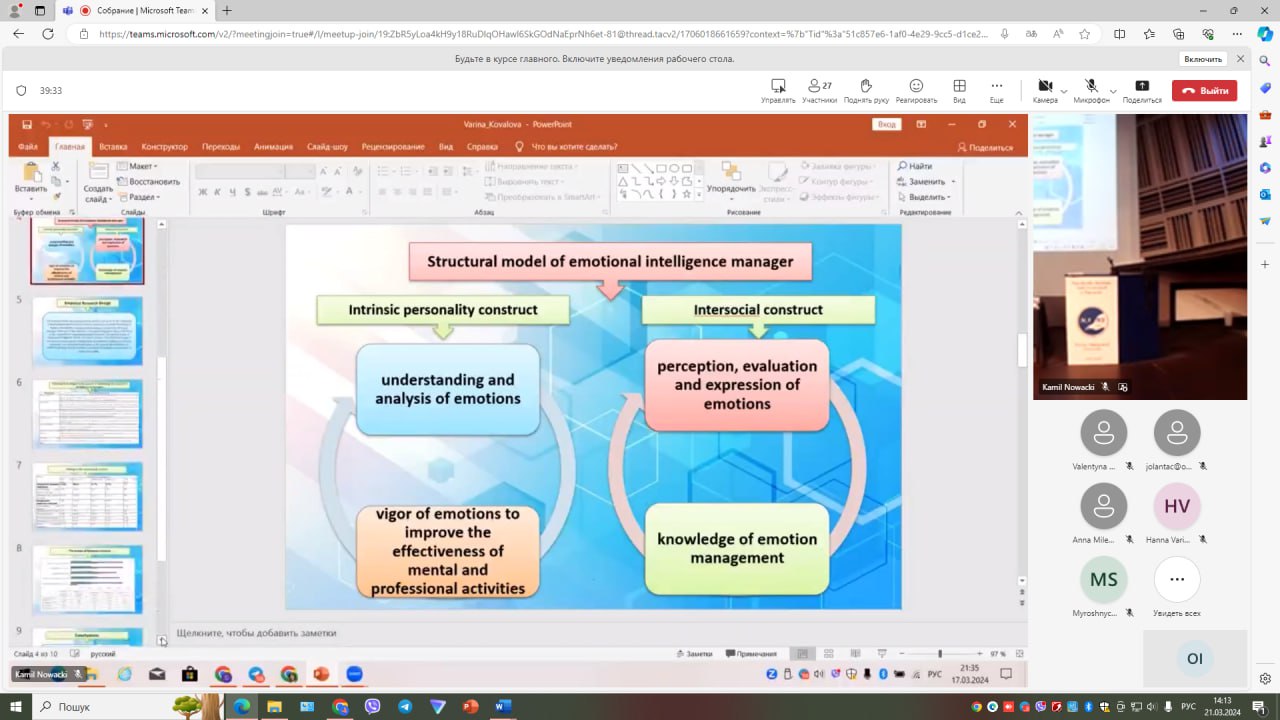The image size is (1280, 720).
Task: Open a new browser tab
Action: pos(227,10)
